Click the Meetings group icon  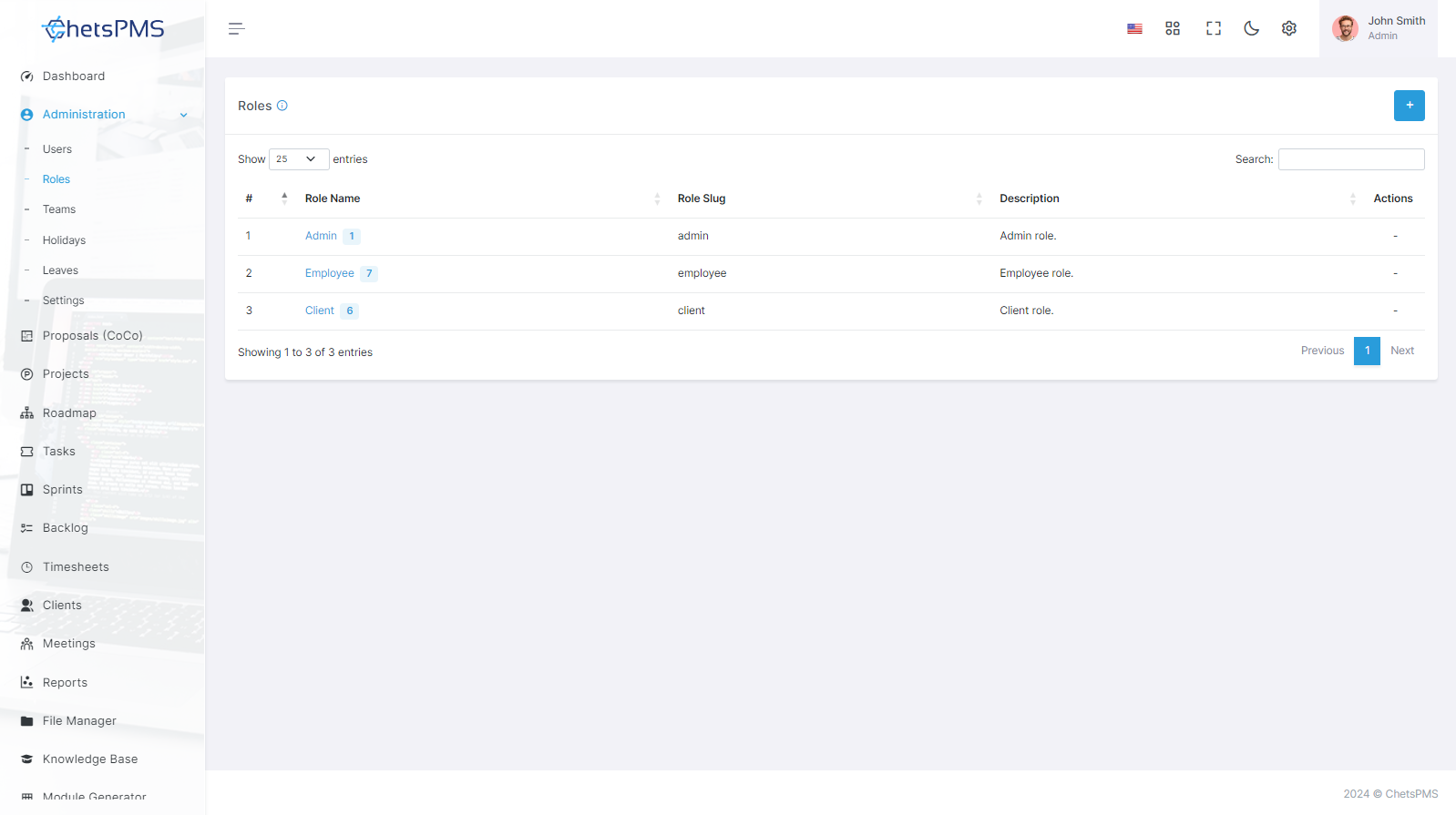pyautogui.click(x=27, y=644)
